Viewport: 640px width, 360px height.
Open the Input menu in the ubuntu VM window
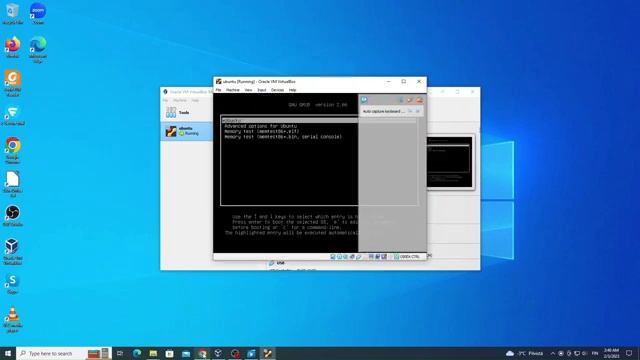[262, 90]
